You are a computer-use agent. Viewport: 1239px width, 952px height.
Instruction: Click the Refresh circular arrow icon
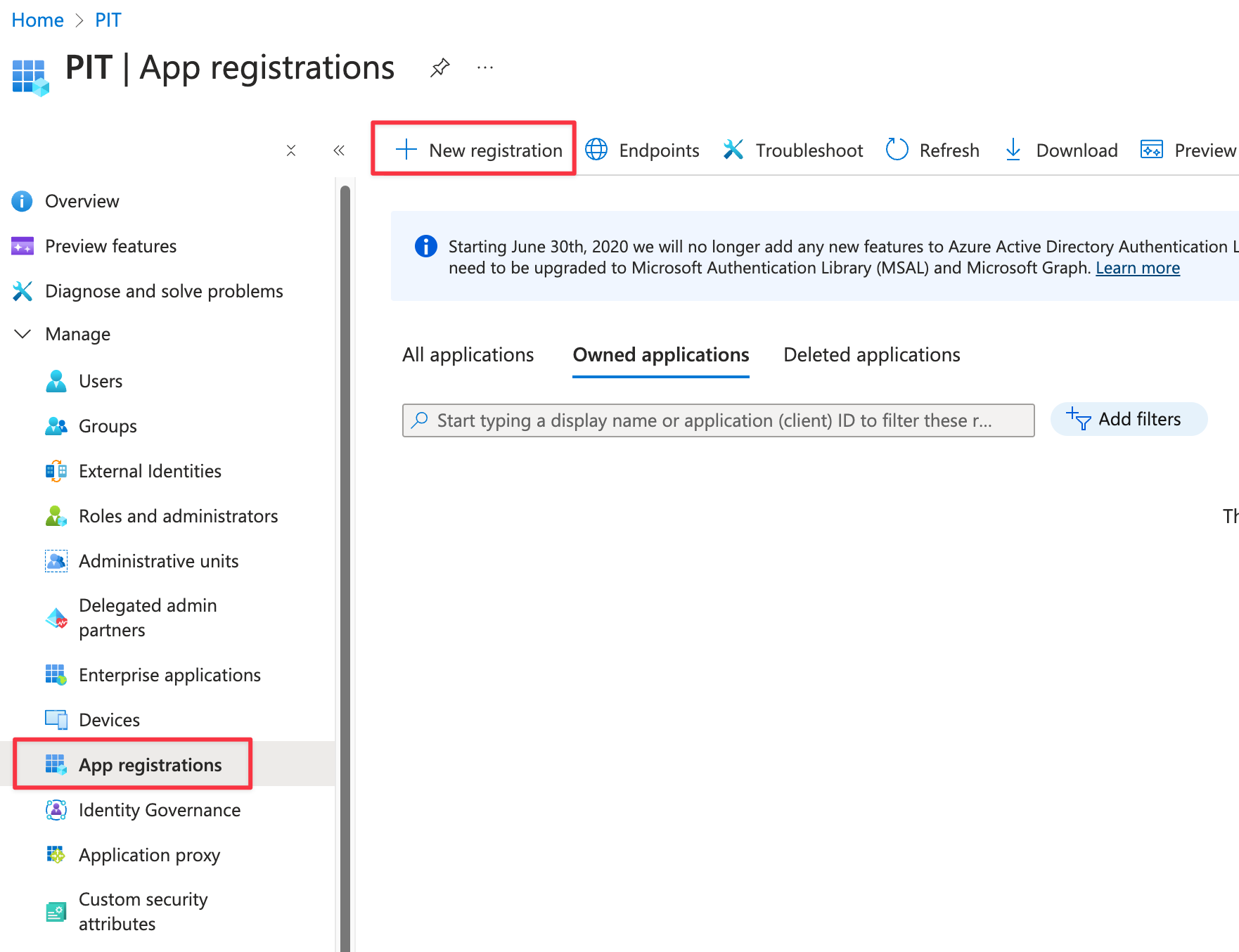[897, 149]
